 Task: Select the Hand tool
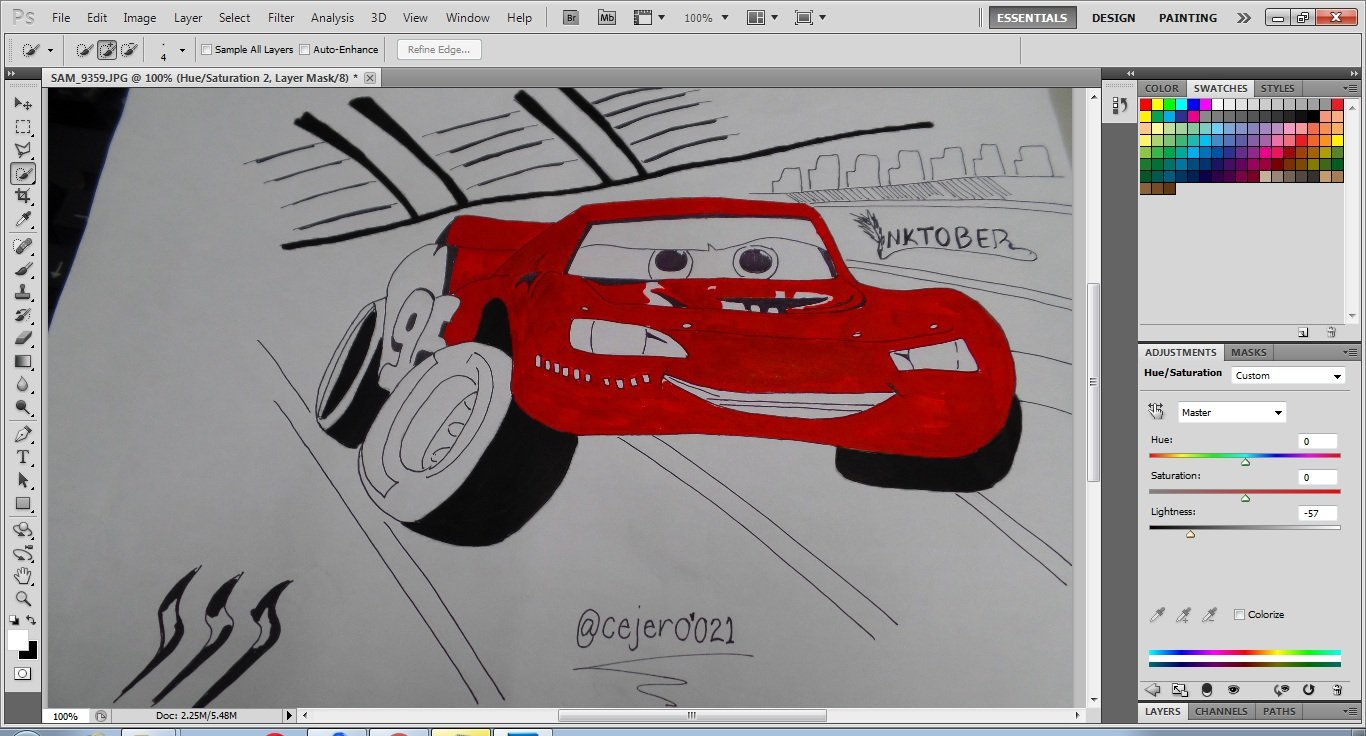[x=23, y=576]
